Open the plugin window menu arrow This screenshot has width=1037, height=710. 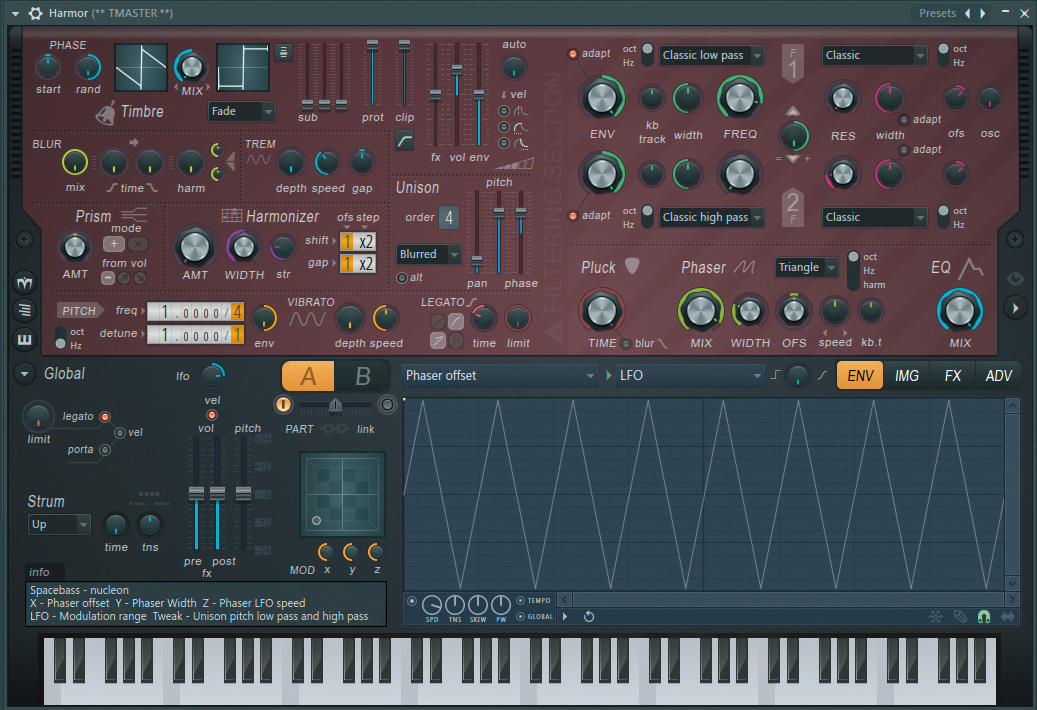[x=15, y=13]
